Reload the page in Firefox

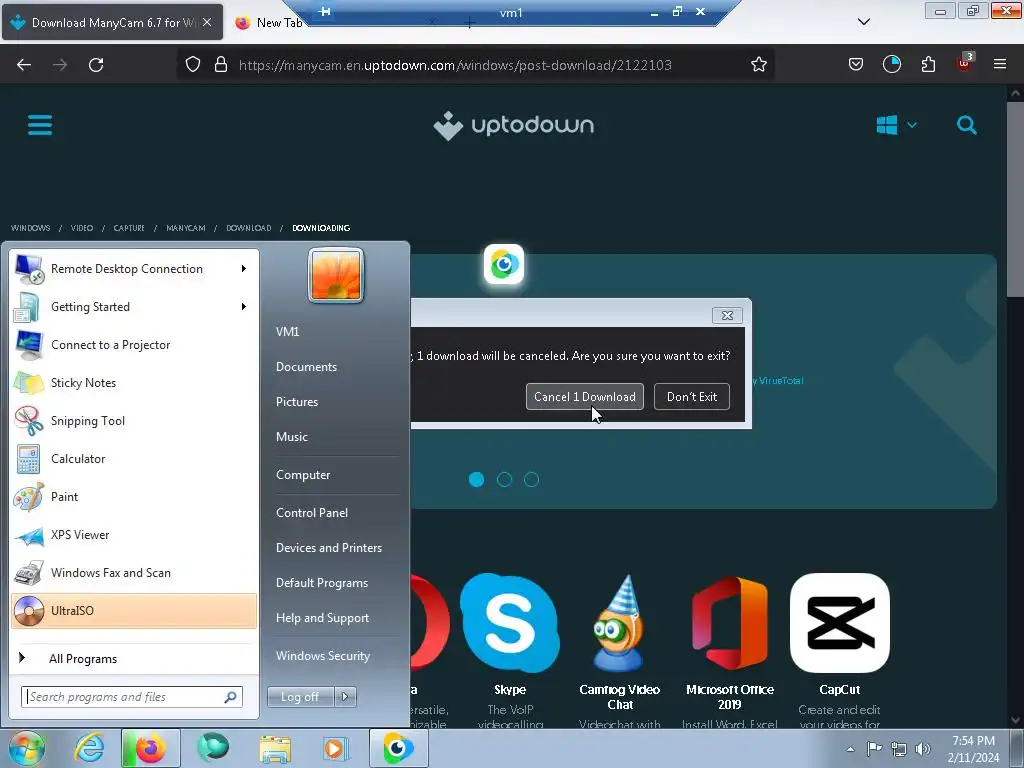point(96,65)
